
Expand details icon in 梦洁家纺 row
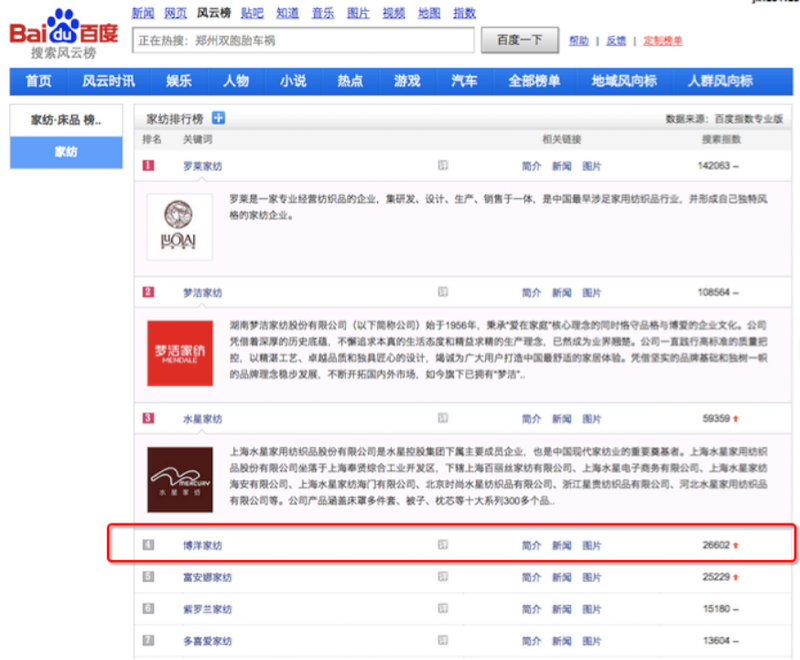tap(443, 292)
